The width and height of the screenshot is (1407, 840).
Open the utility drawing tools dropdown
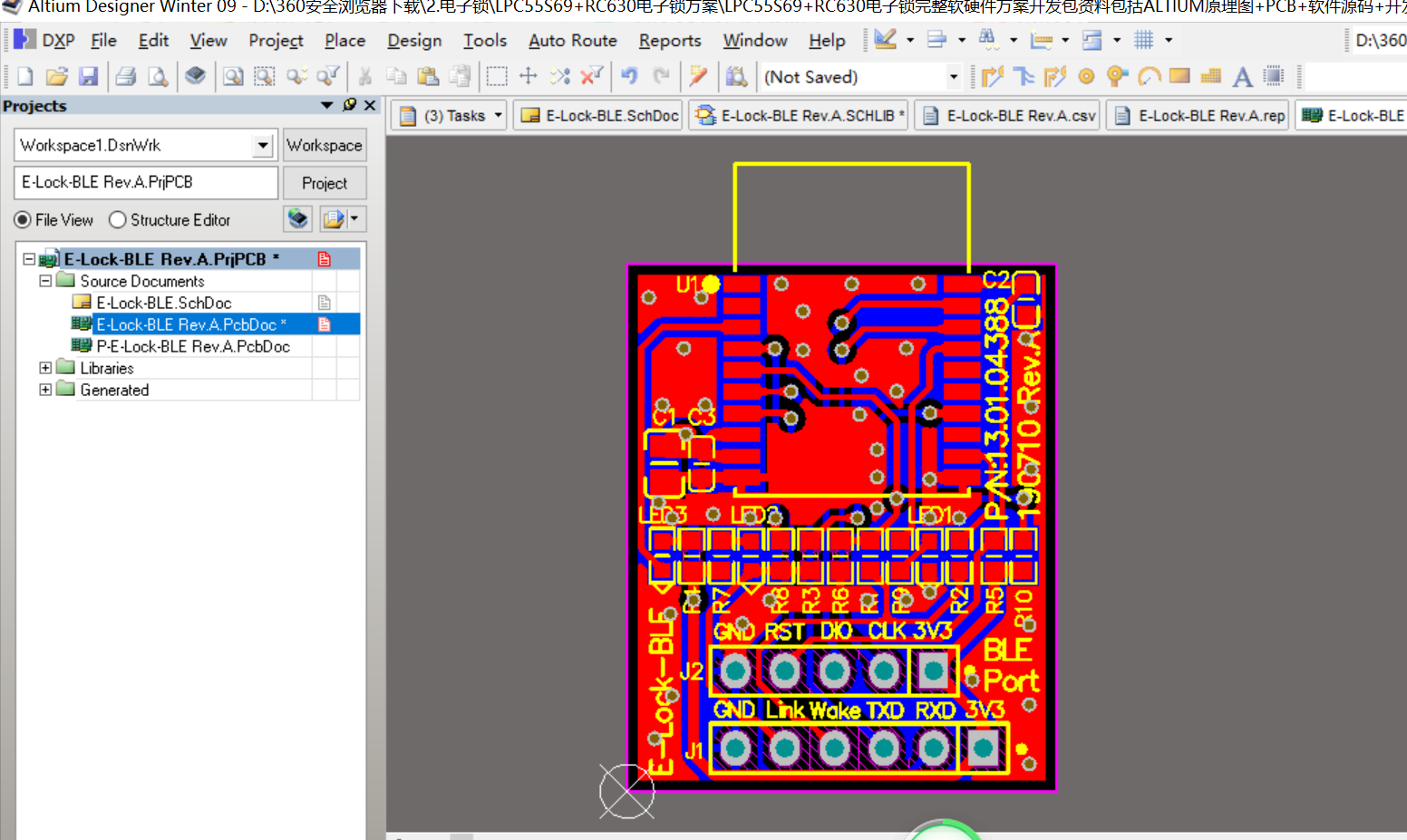(910, 41)
